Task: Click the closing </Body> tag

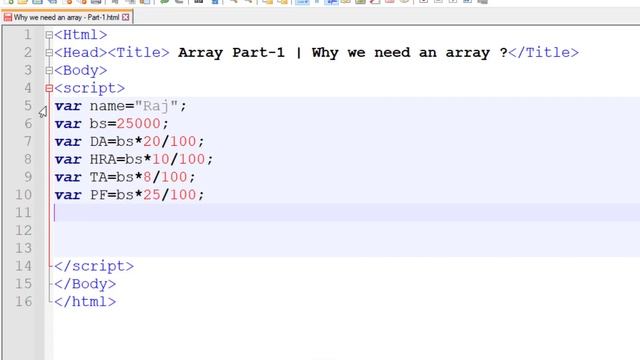Action: (85, 284)
